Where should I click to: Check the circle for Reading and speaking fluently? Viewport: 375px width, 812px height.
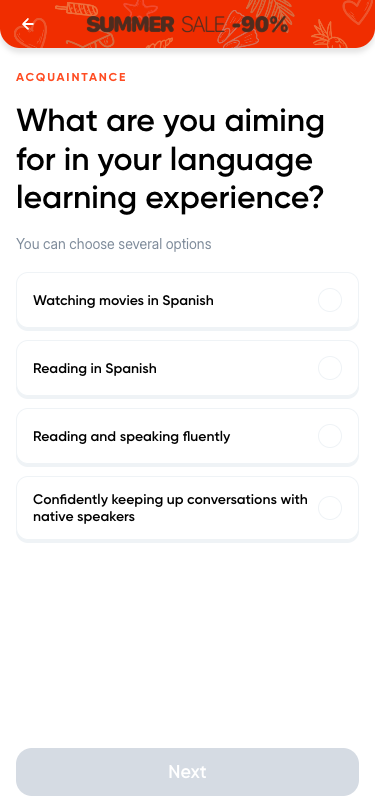(330, 436)
